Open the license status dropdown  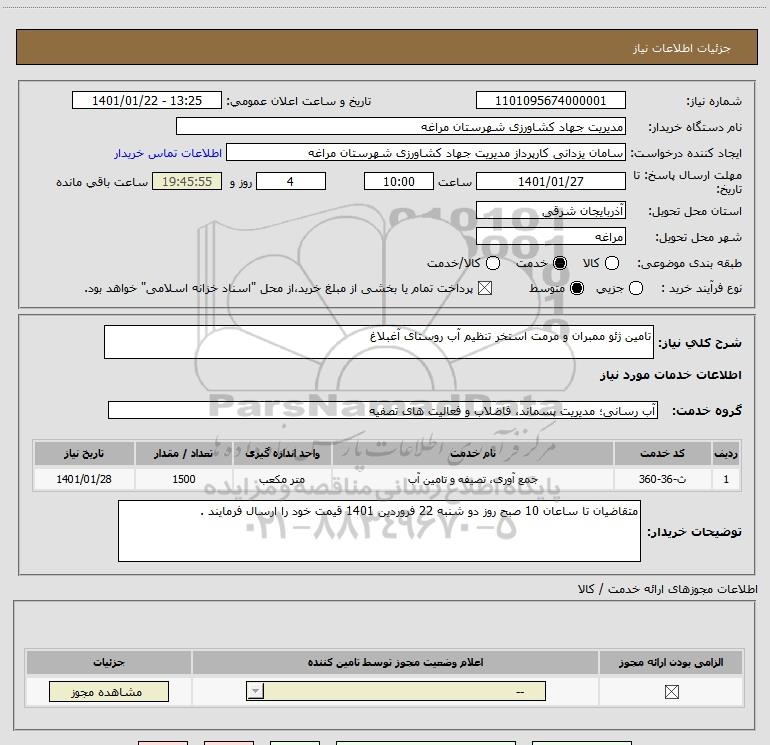pos(396,691)
